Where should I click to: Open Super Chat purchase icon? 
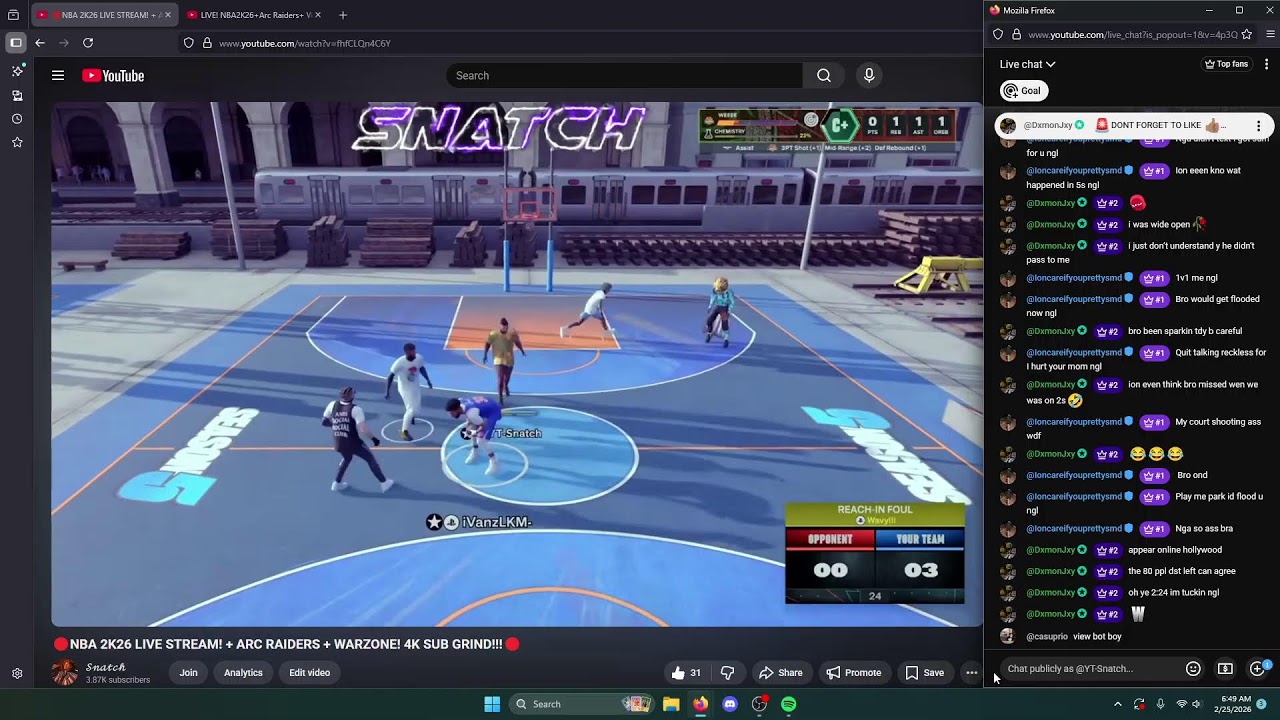click(x=1225, y=669)
